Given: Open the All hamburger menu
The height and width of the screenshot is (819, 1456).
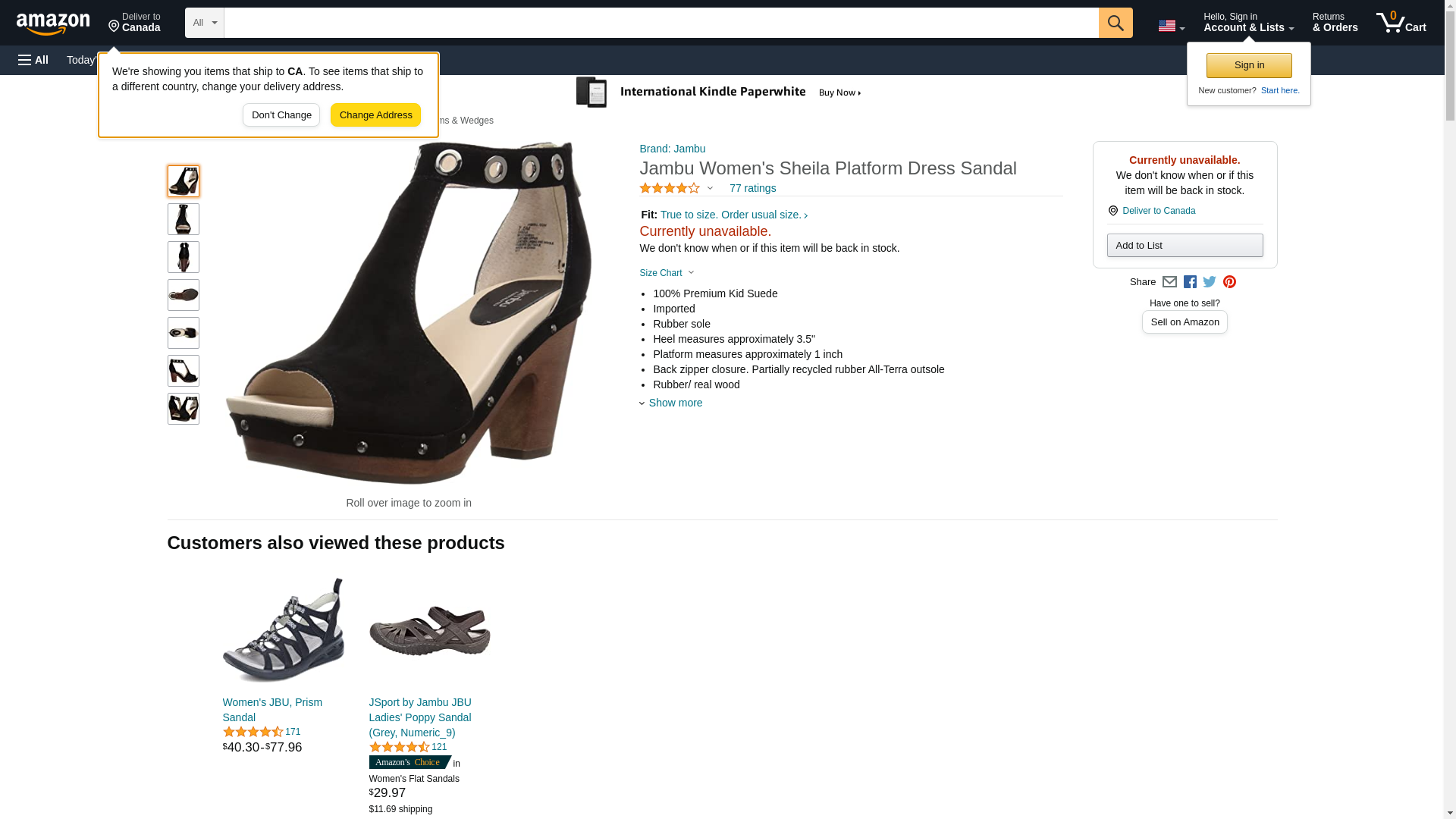Looking at the screenshot, I should click(x=33, y=60).
